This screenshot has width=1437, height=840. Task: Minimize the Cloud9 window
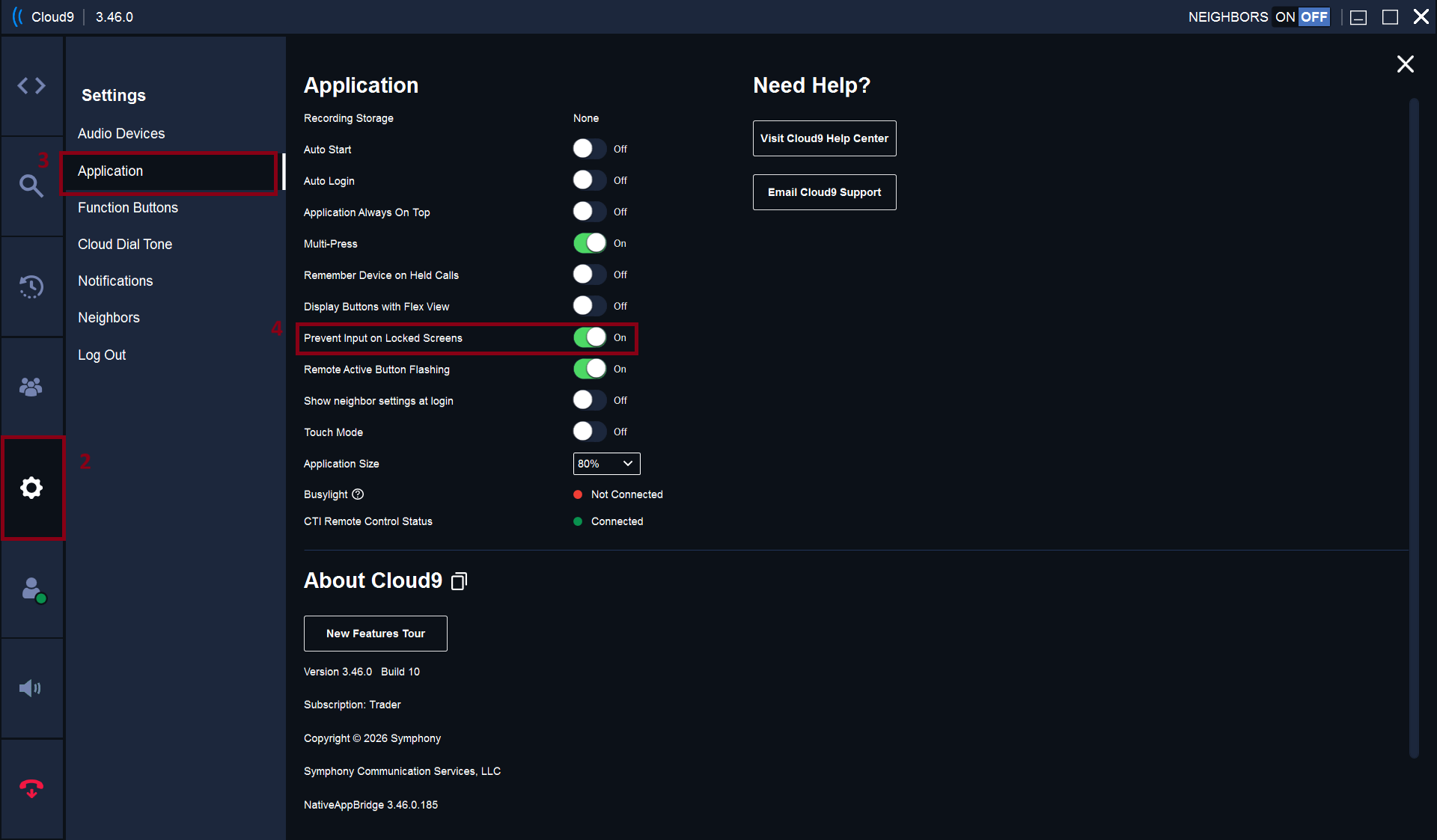tap(1358, 17)
